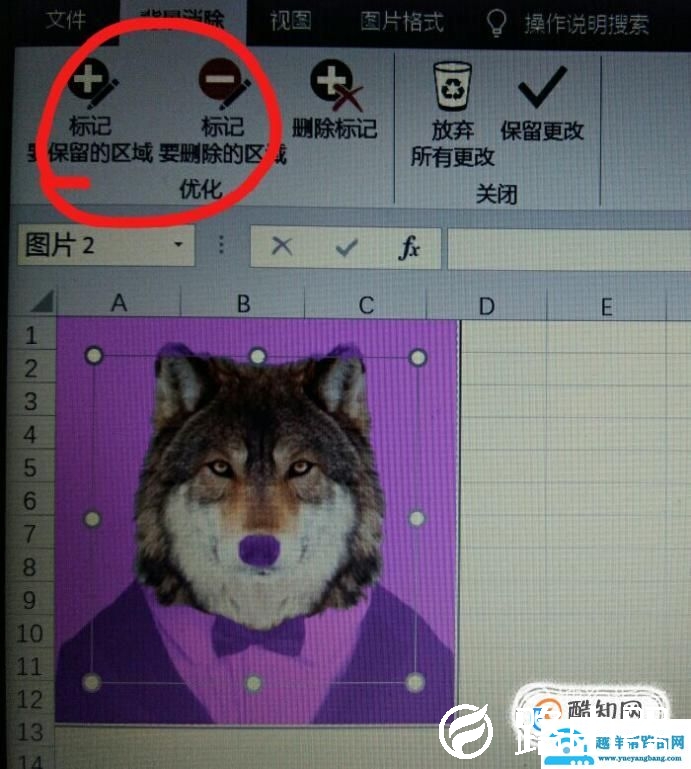Screen dimensions: 691x769
Task: Select Mark Areas to Keep tool (标记要保留的区域)
Action: (x=91, y=112)
